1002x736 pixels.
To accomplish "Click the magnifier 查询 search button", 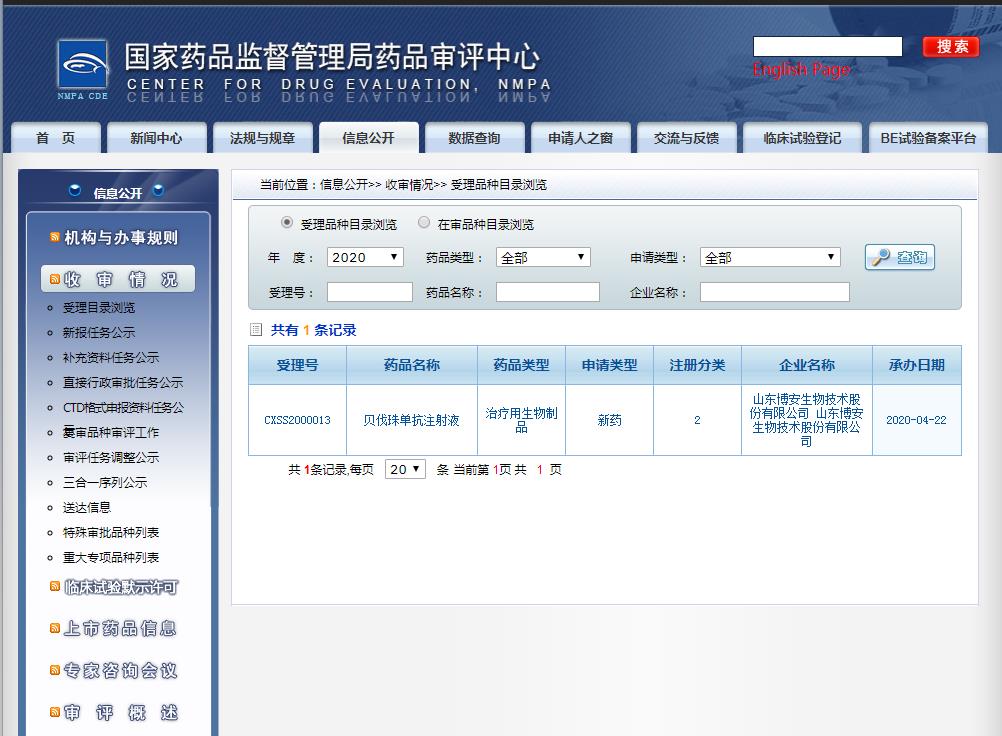I will pos(900,257).
